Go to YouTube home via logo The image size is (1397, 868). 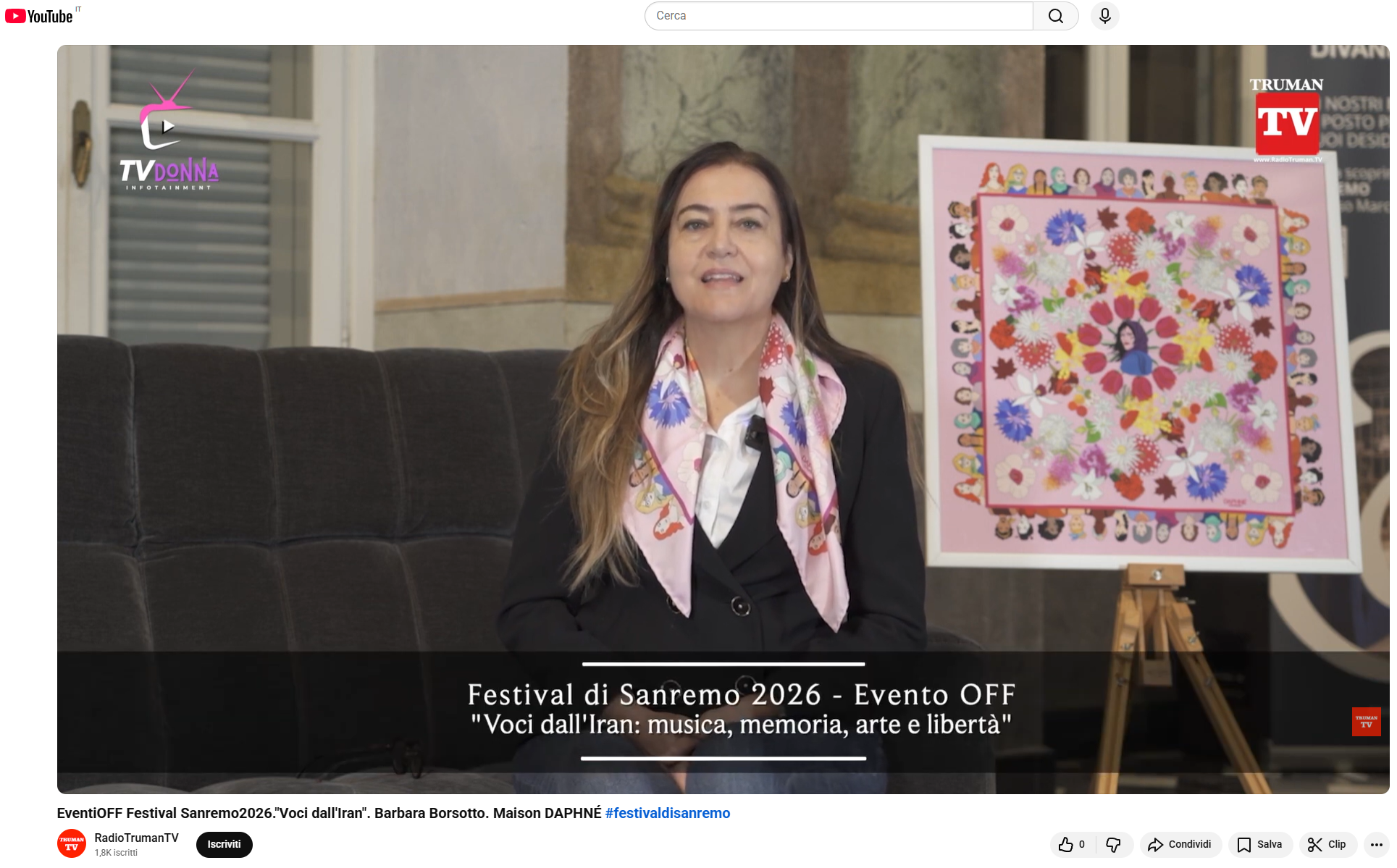(x=40, y=16)
